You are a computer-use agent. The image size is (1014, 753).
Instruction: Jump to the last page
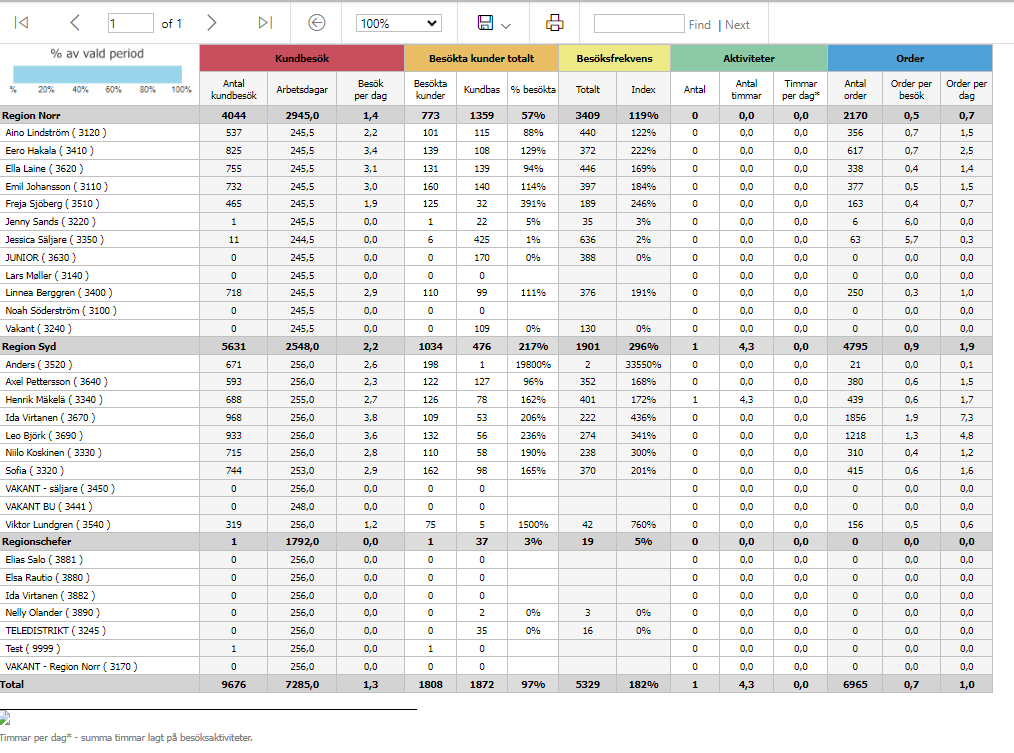coord(265,23)
